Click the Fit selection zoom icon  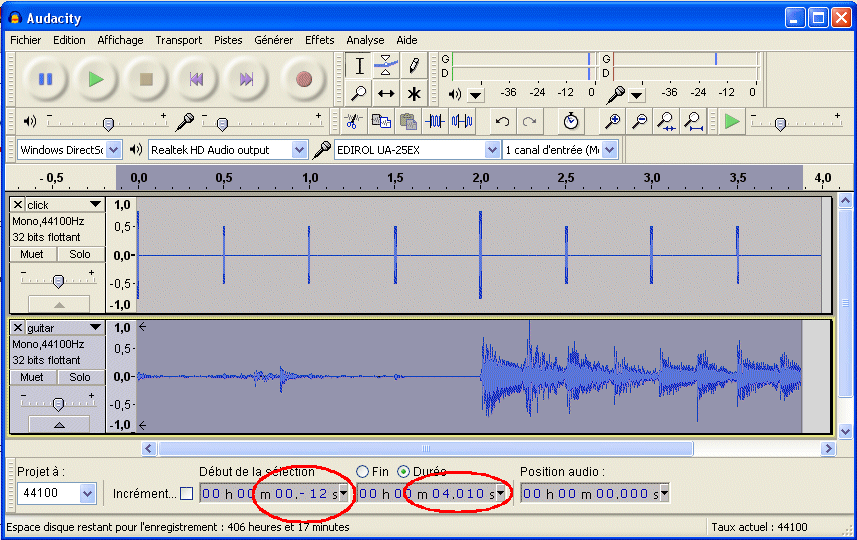click(666, 121)
